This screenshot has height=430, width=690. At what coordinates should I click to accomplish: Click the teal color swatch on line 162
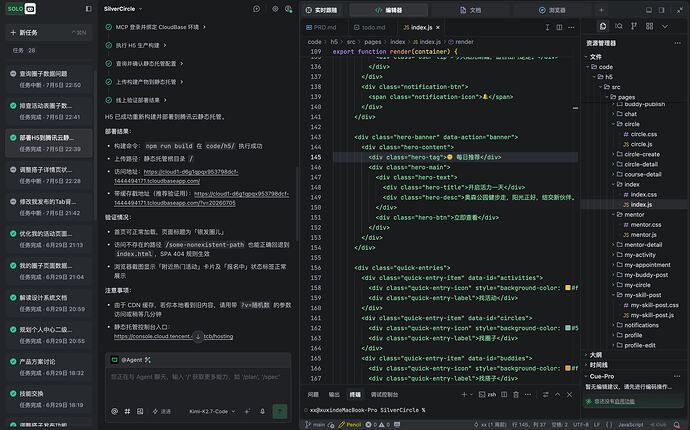pyautogui.click(x=568, y=328)
